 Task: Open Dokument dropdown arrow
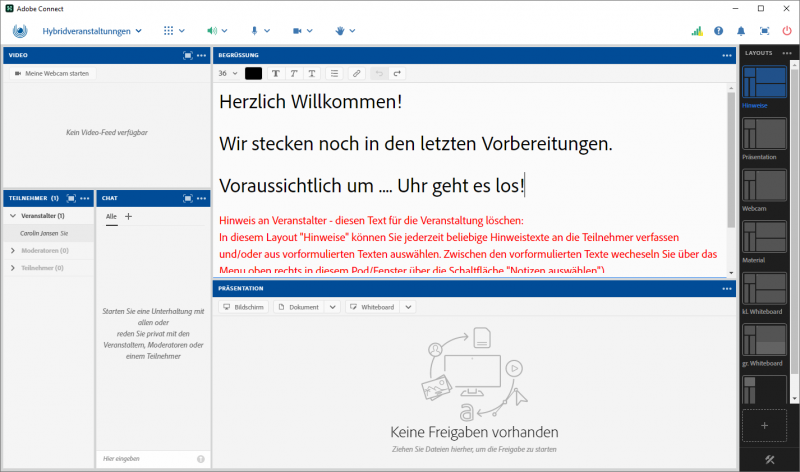pos(333,307)
